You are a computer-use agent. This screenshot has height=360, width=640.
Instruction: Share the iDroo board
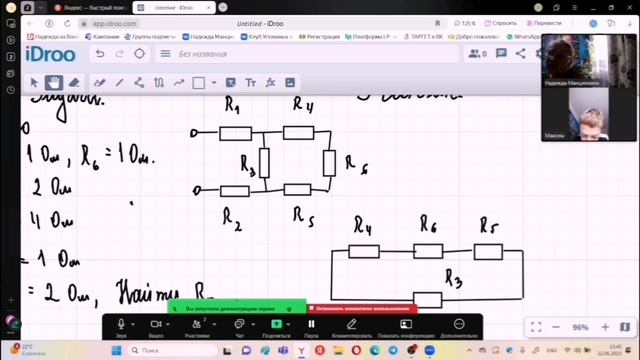click(x=520, y=53)
